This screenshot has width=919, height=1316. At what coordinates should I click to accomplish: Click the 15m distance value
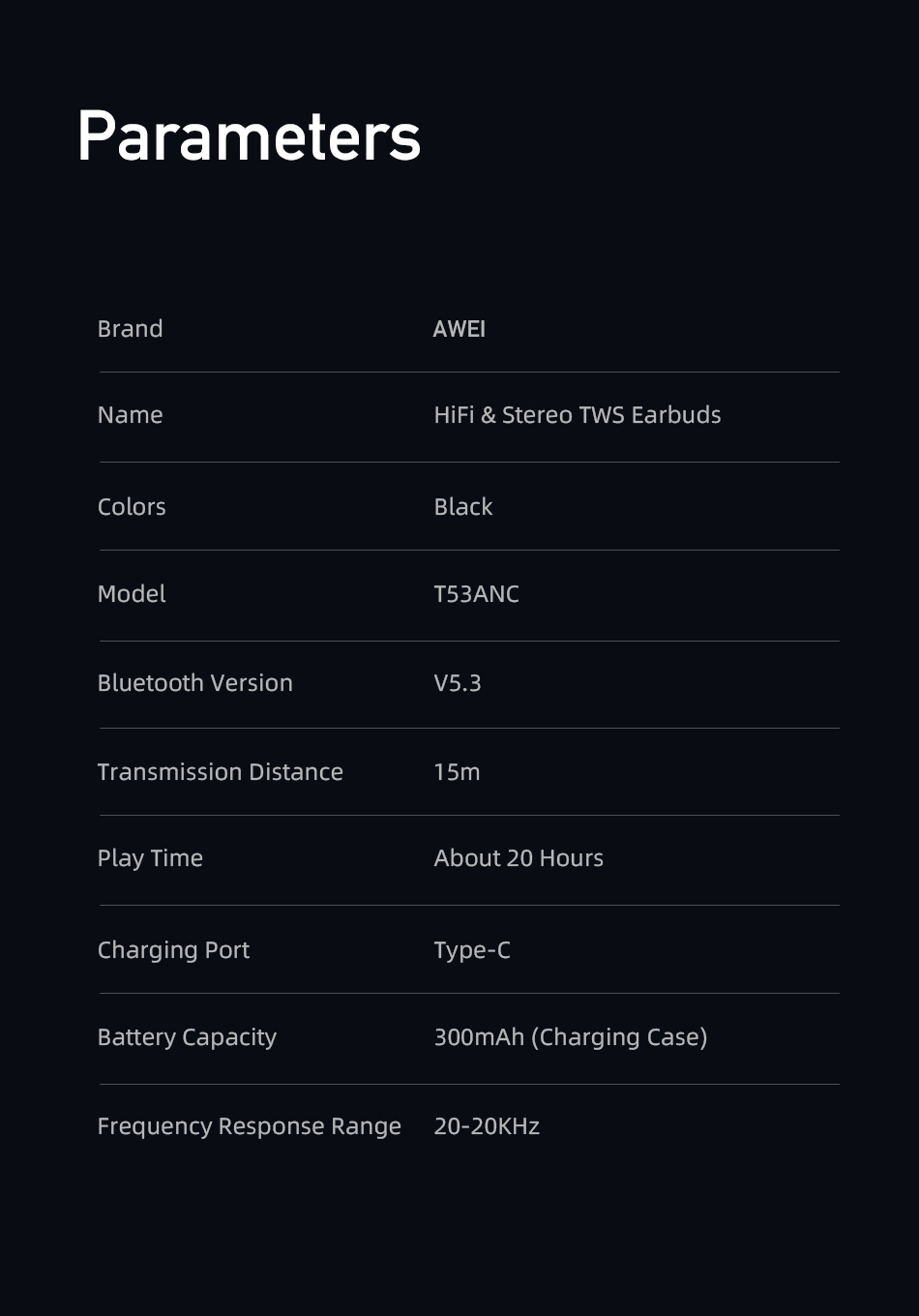[457, 772]
